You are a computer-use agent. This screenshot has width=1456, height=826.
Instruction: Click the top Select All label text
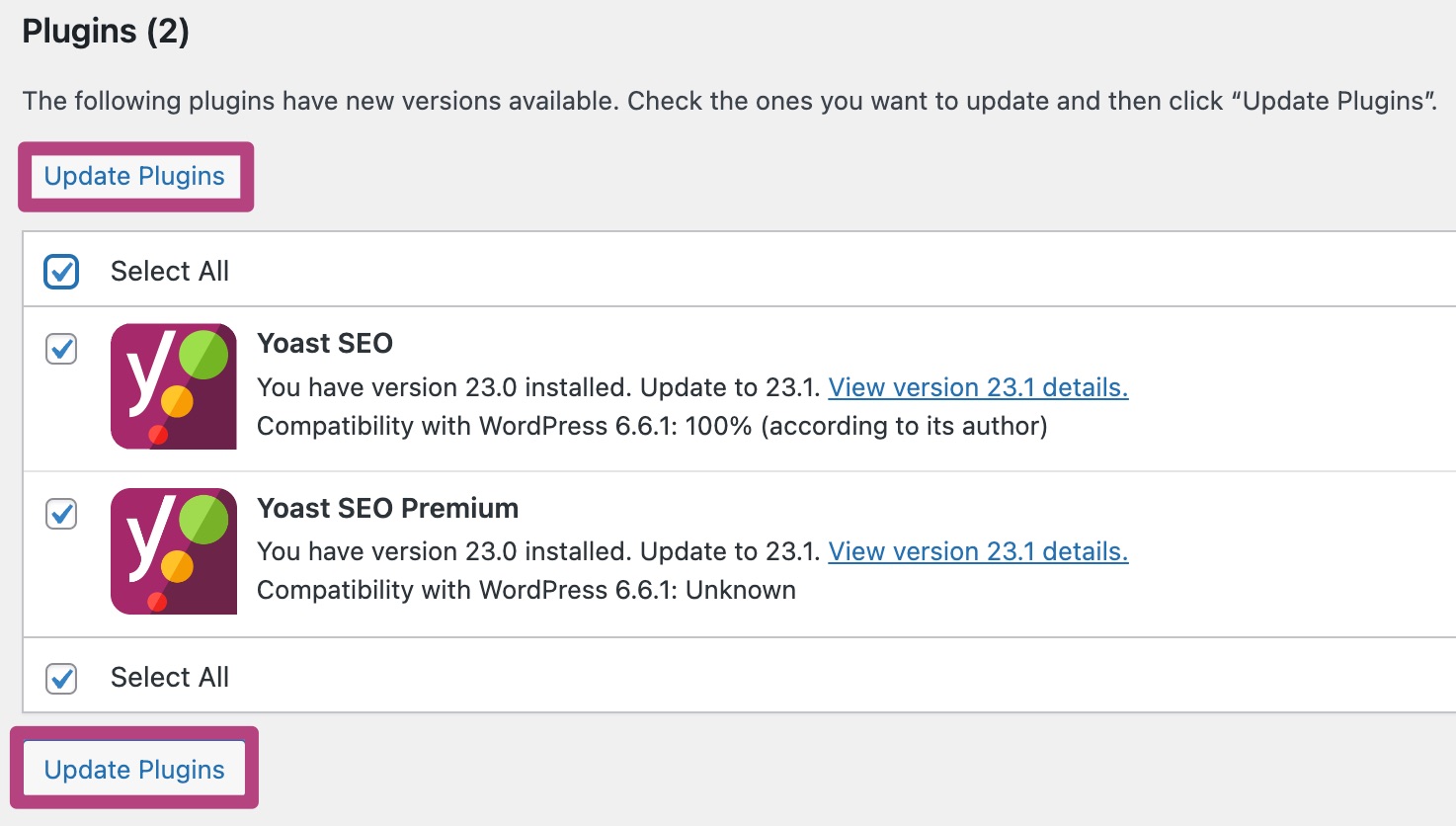pyautogui.click(x=170, y=272)
